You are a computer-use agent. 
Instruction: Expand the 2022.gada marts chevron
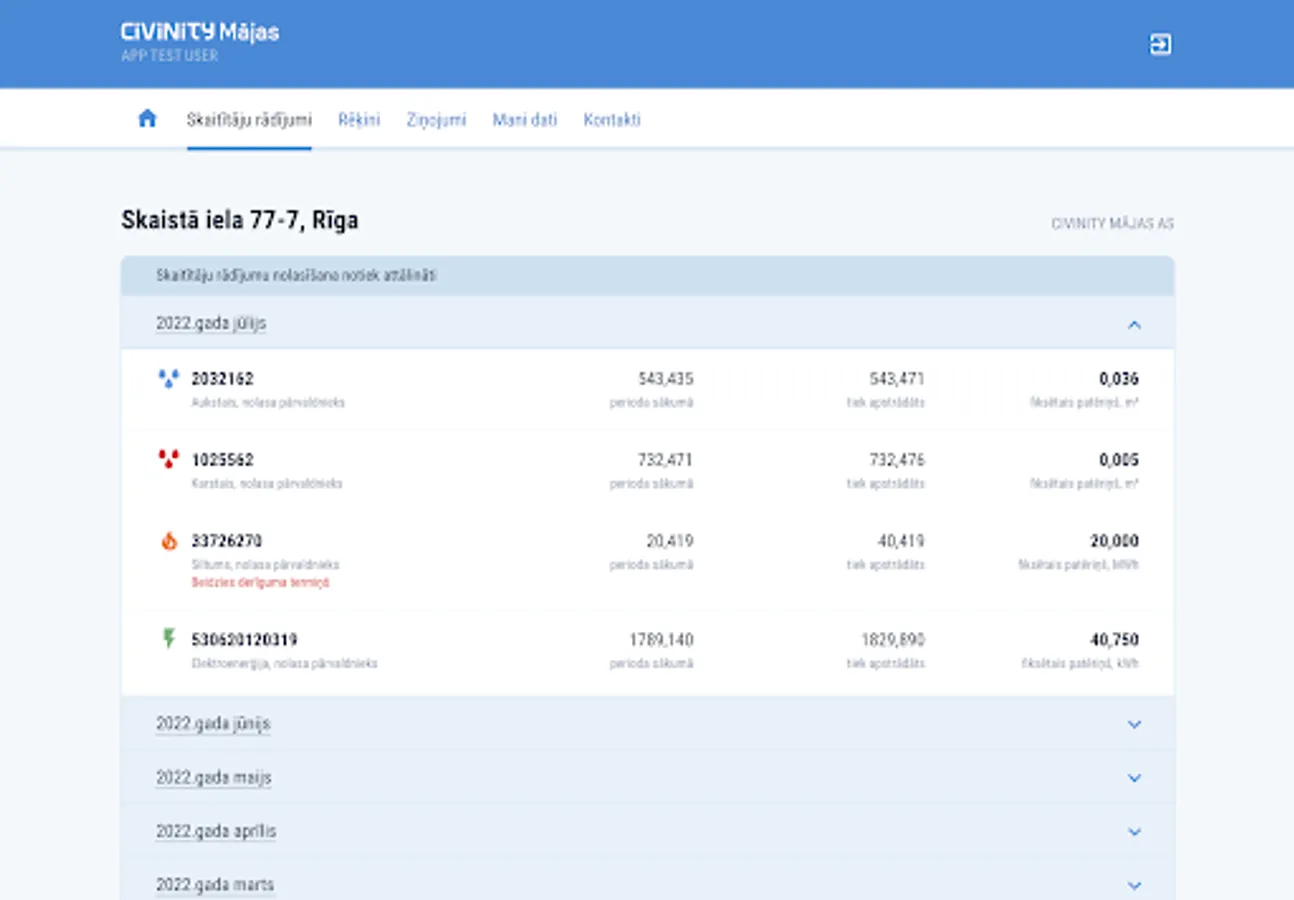[x=1134, y=885]
